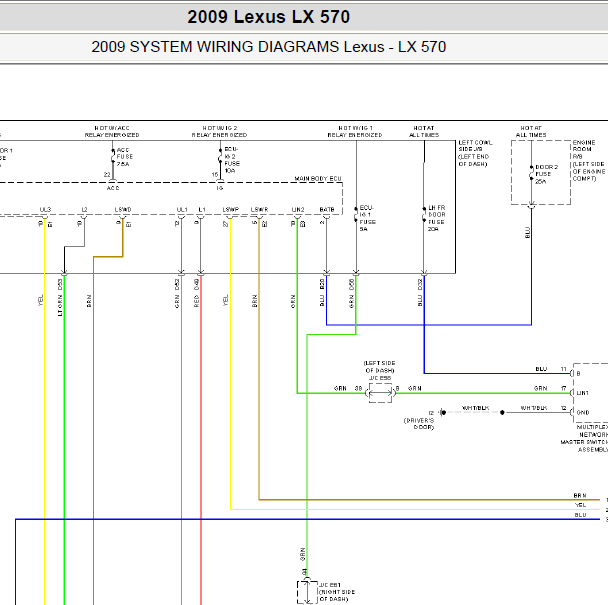The height and width of the screenshot is (605, 608).
Task: Click vertical 'BLU' label below DOOR 2 fuse
Action: (527, 233)
